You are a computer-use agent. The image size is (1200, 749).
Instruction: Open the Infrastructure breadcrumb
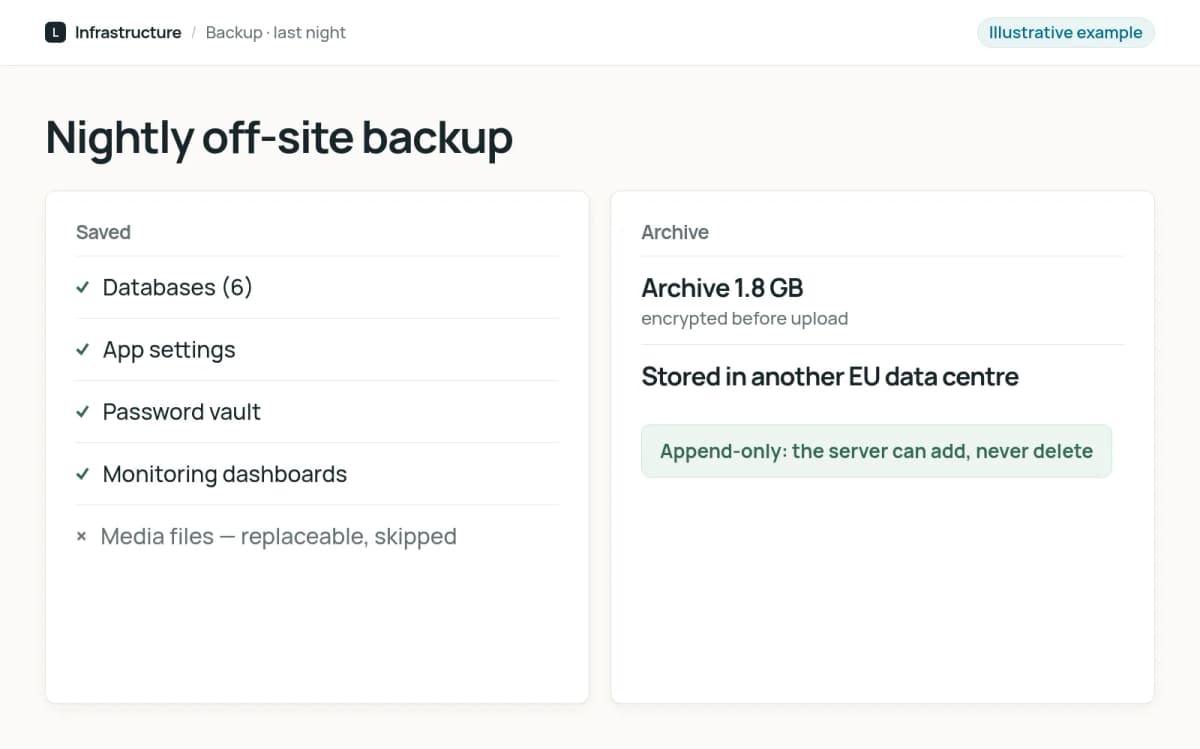pos(128,32)
